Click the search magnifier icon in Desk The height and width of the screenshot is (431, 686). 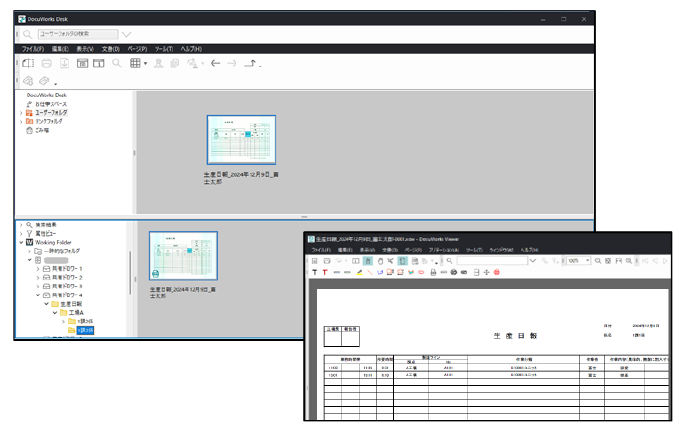pos(27,35)
